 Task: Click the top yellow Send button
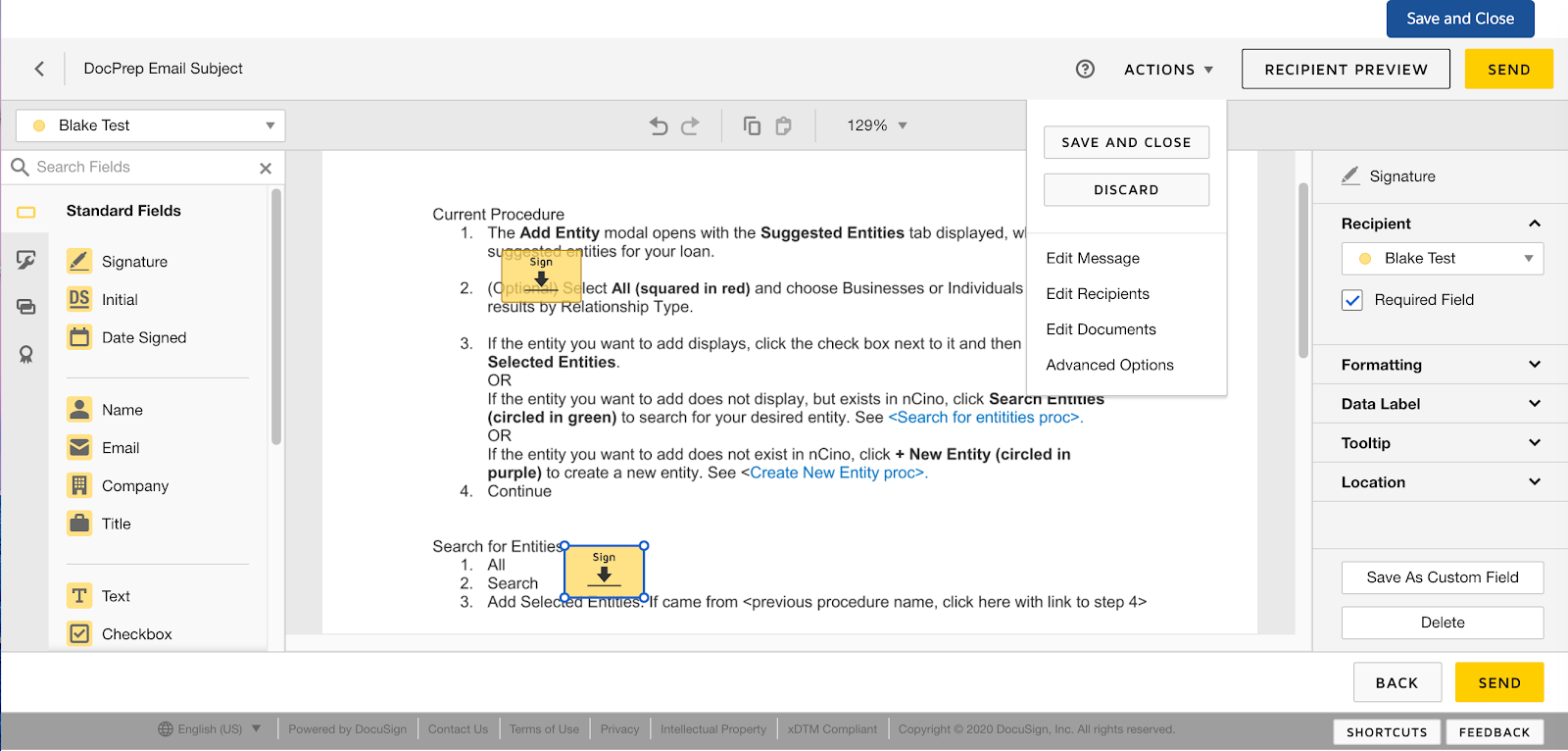point(1509,70)
